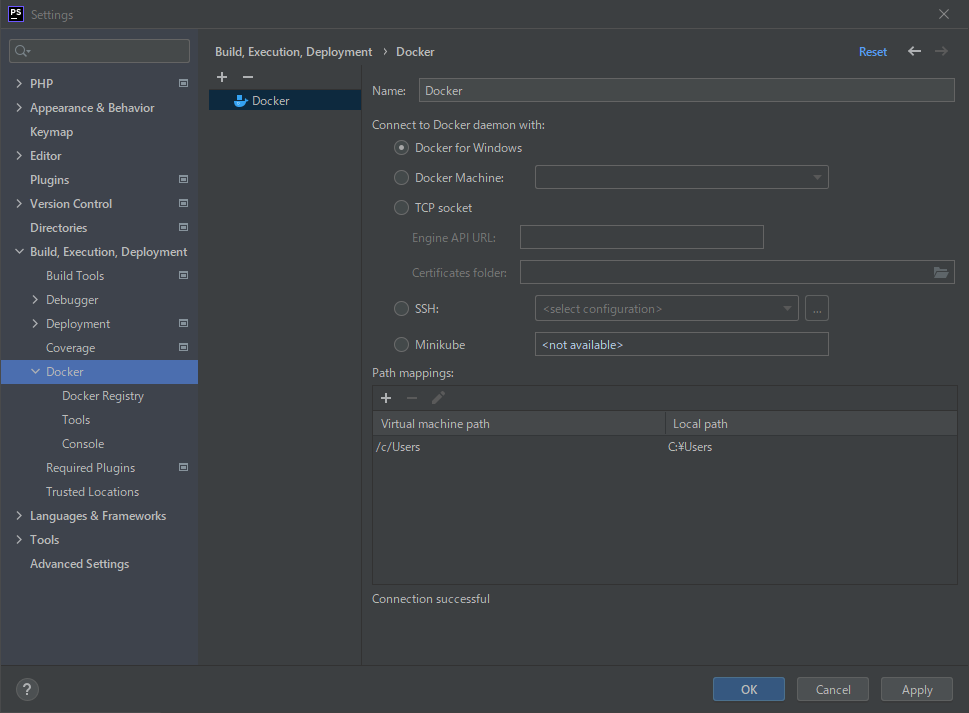Image resolution: width=969 pixels, height=713 pixels.
Task: Click the Reset link
Action: coord(872,52)
